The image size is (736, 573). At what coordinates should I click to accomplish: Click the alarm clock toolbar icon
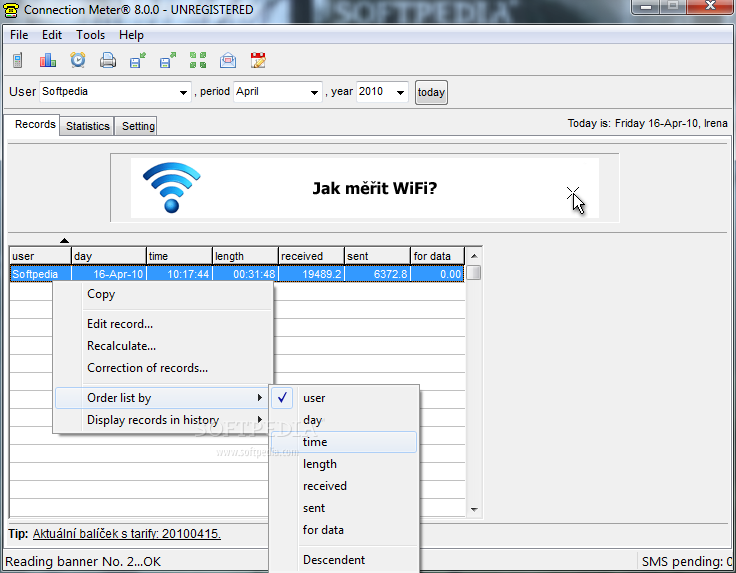[78, 60]
